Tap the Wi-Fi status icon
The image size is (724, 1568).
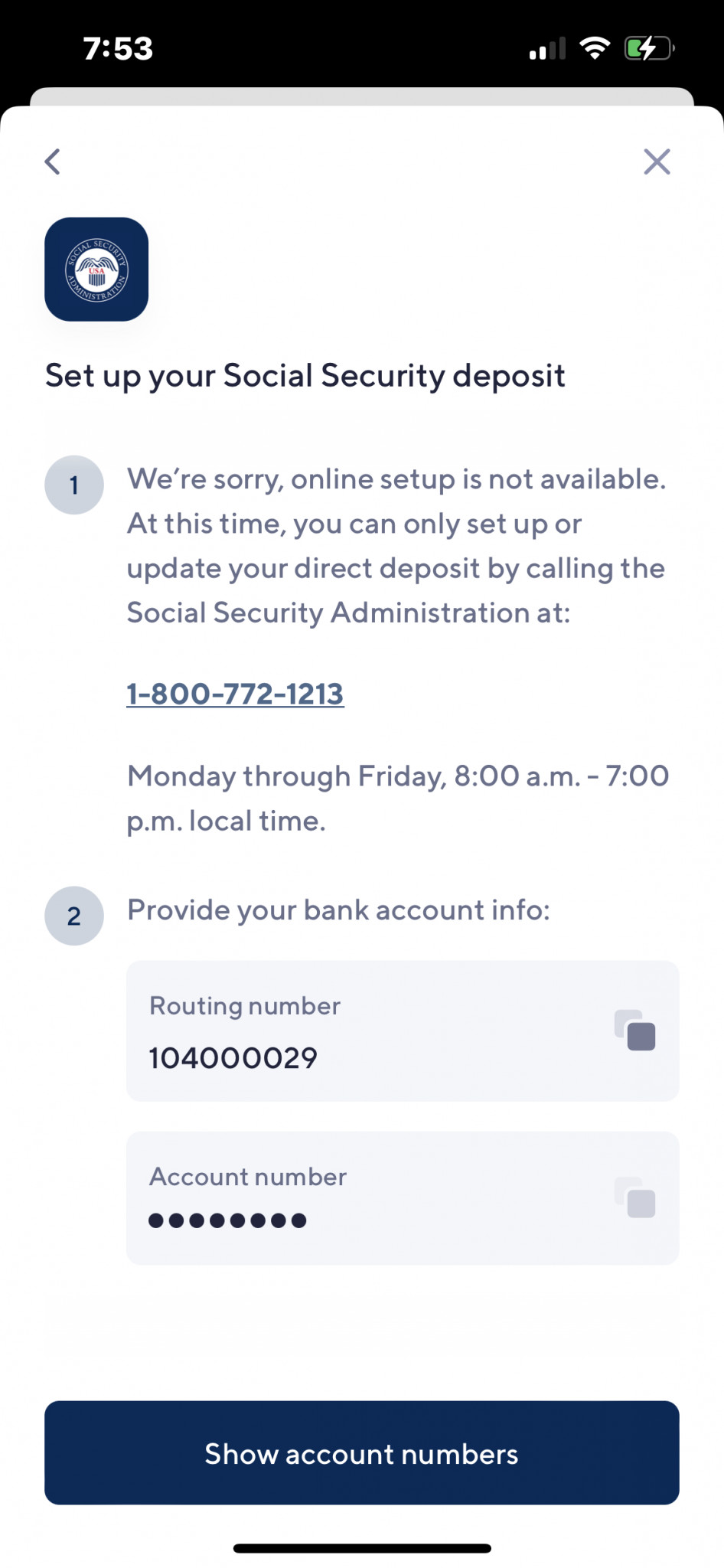[x=595, y=47]
